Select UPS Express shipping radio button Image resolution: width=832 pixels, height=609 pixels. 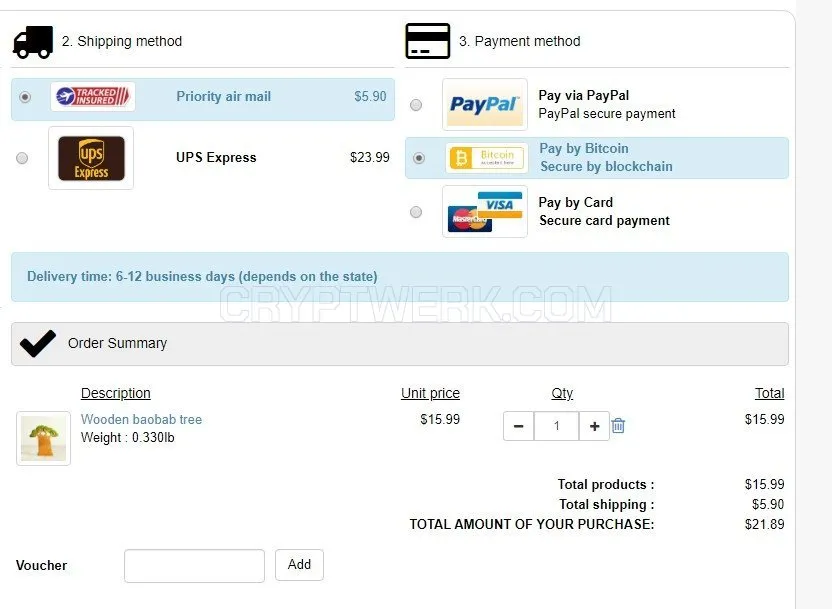tap(22, 158)
